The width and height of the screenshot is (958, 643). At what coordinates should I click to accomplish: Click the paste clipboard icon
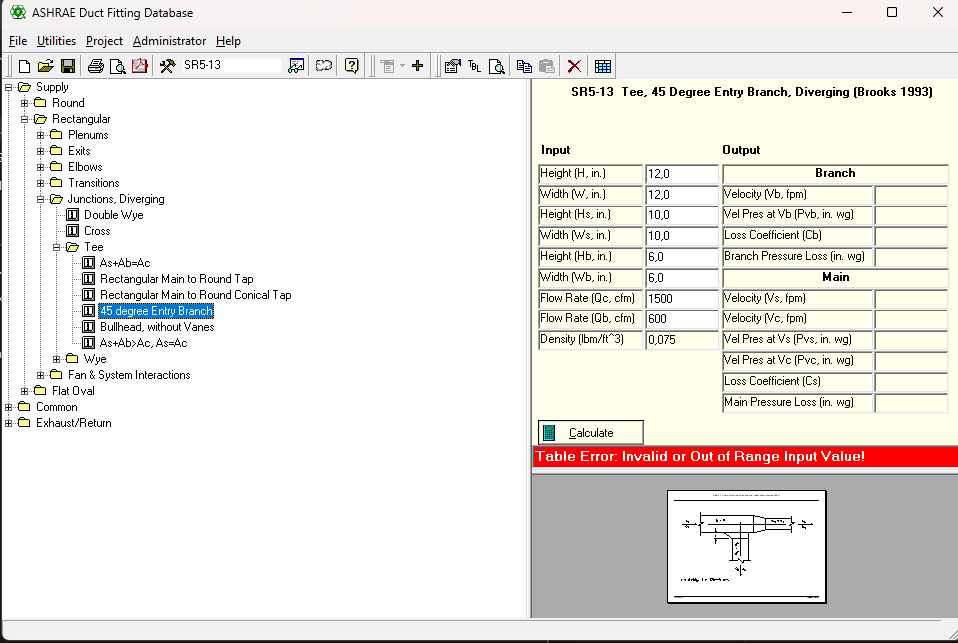547,66
